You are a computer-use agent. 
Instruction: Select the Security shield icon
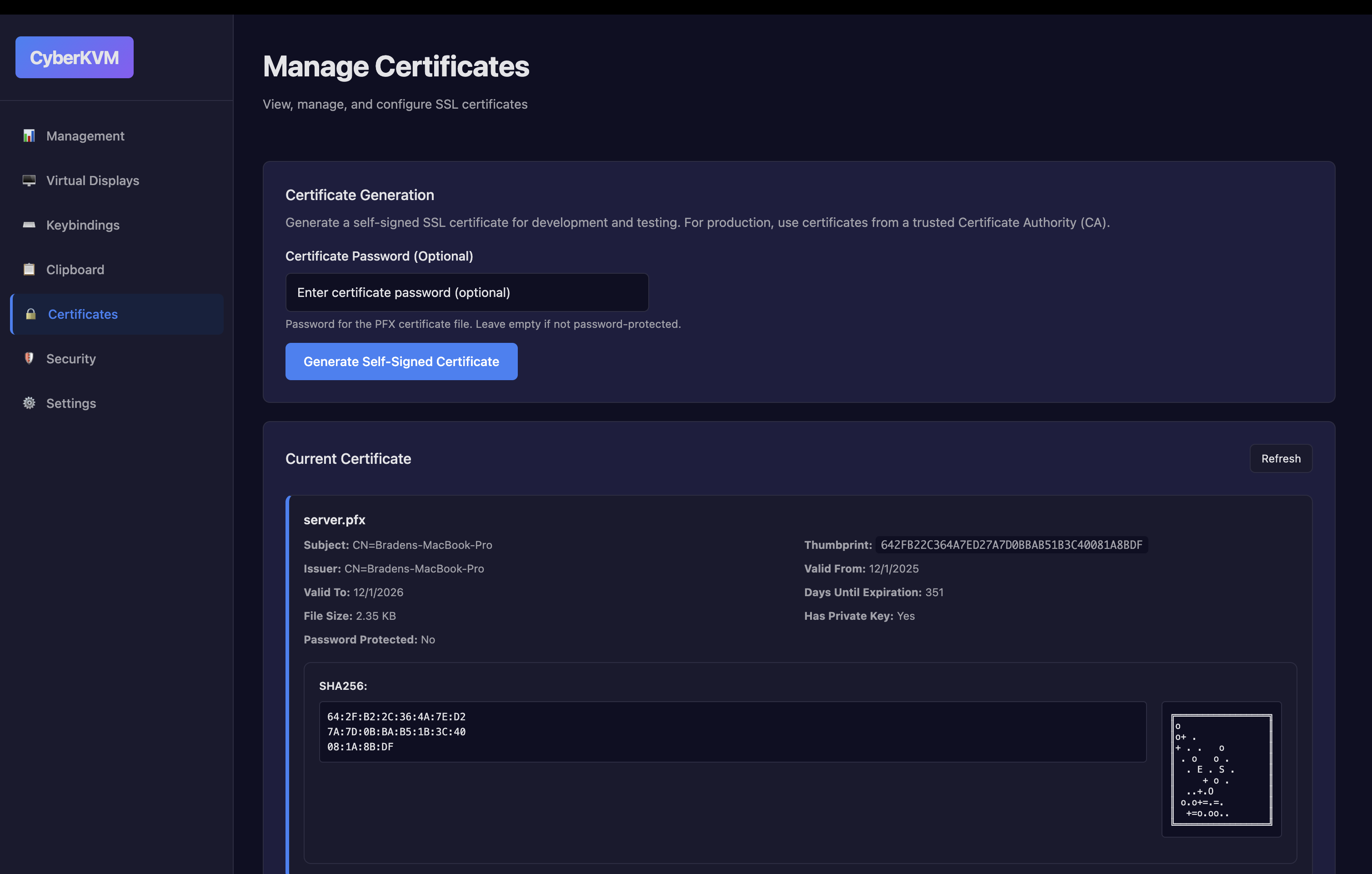click(x=29, y=358)
